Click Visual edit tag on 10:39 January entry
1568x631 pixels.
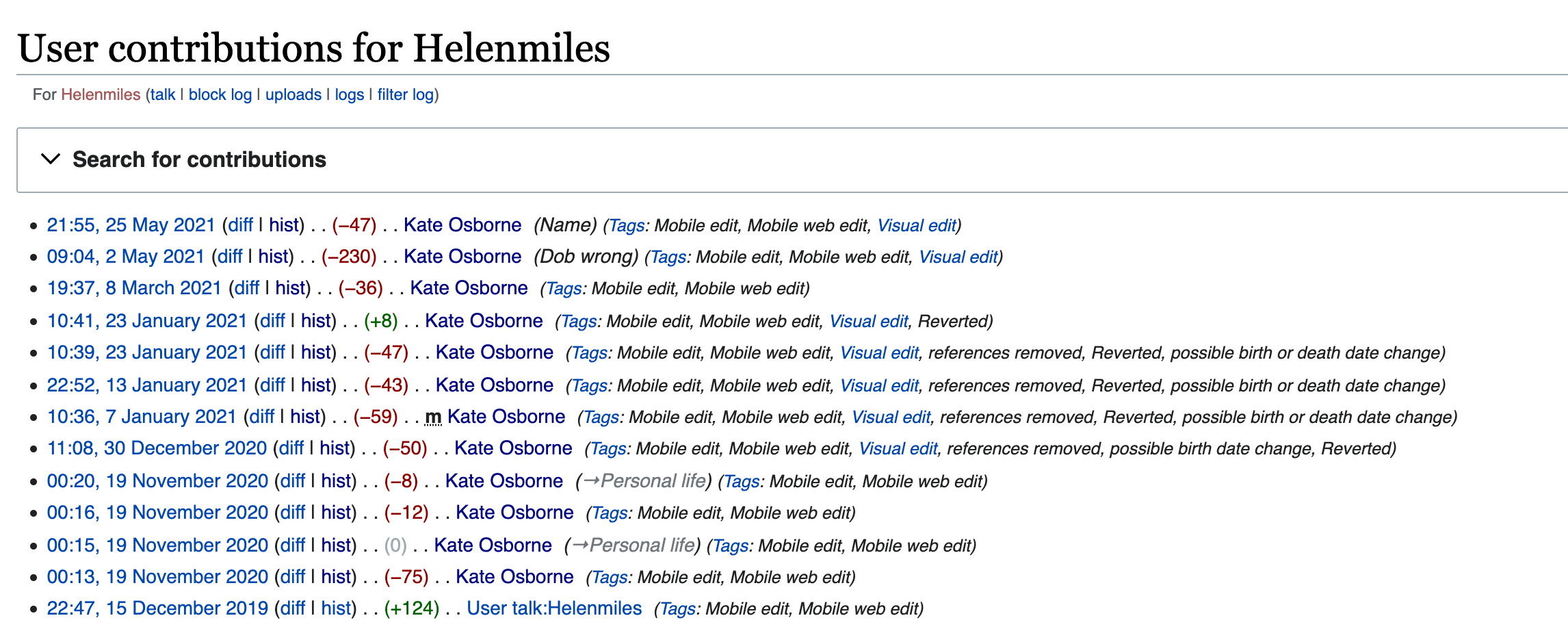coord(878,353)
